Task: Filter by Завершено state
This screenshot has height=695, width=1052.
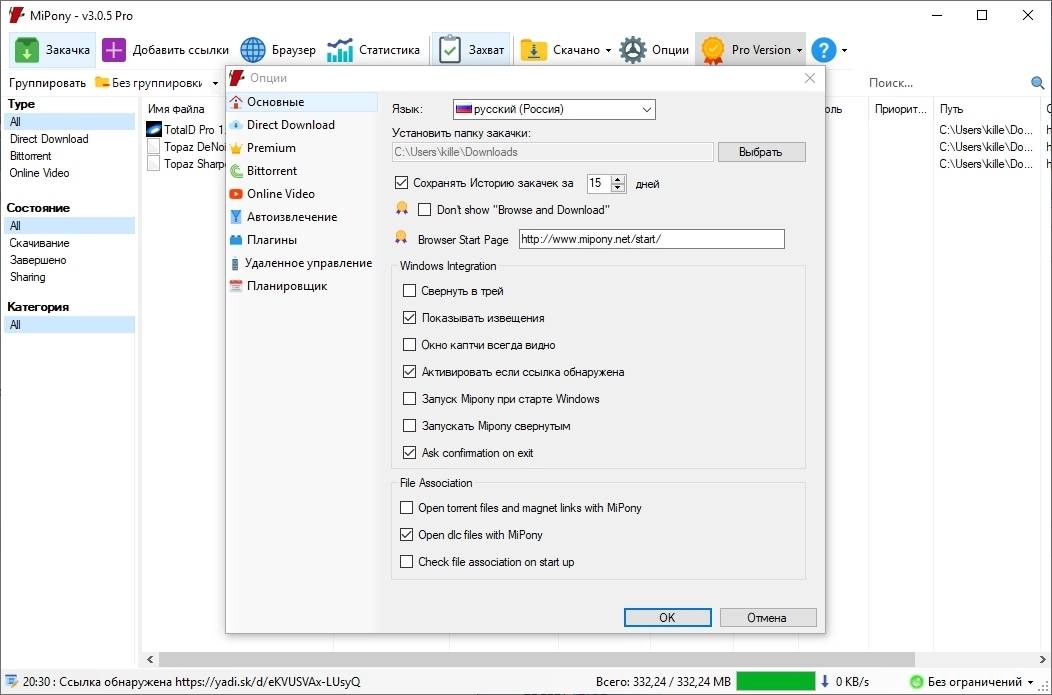Action: pos(38,260)
